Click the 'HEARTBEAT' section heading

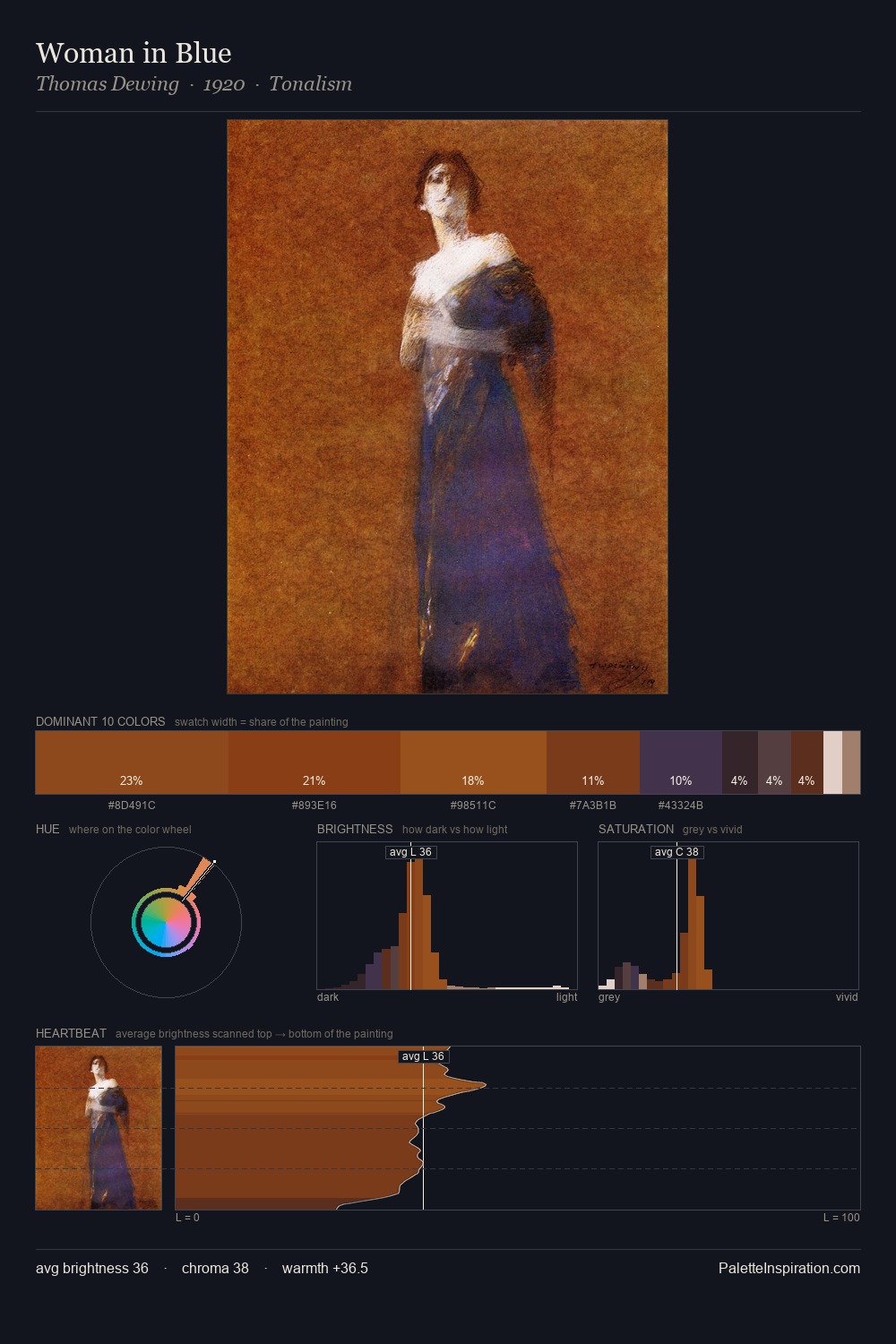pos(71,1033)
